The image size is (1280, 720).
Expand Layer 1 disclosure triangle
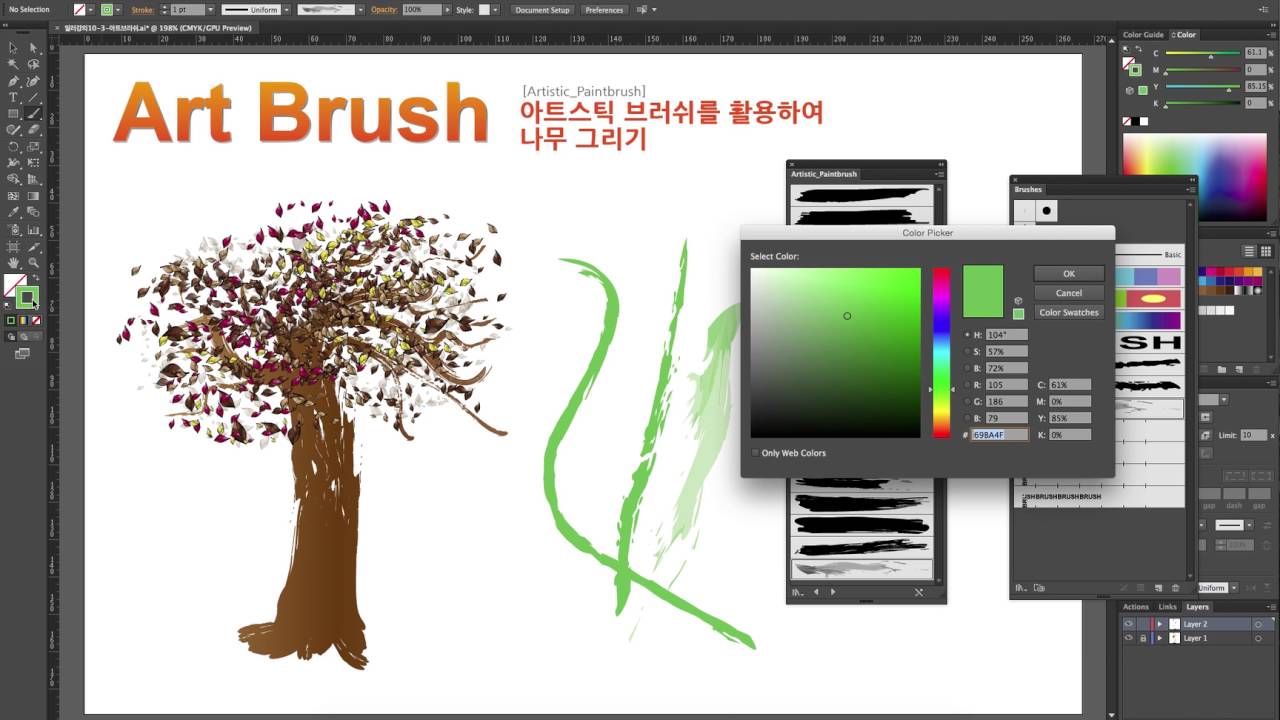coord(1160,638)
